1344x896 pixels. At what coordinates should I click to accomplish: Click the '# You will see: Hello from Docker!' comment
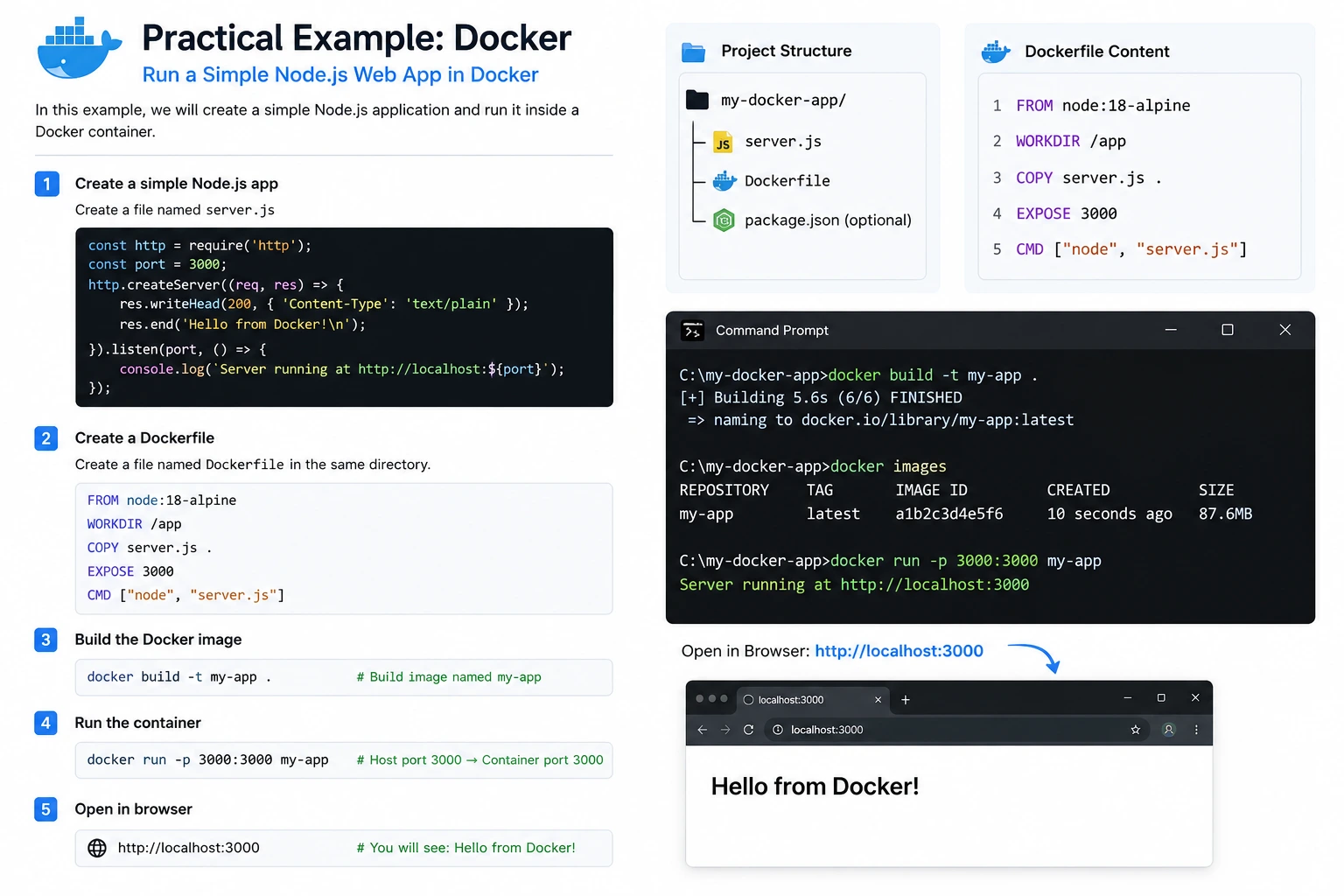coord(466,848)
